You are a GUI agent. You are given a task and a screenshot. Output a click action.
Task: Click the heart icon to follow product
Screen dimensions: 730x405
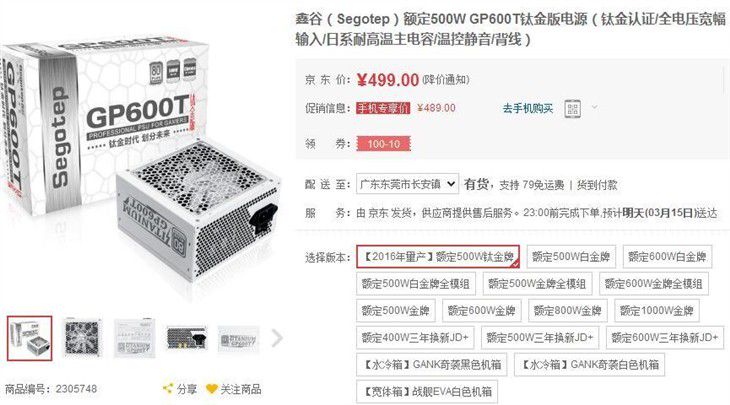[x=212, y=389]
